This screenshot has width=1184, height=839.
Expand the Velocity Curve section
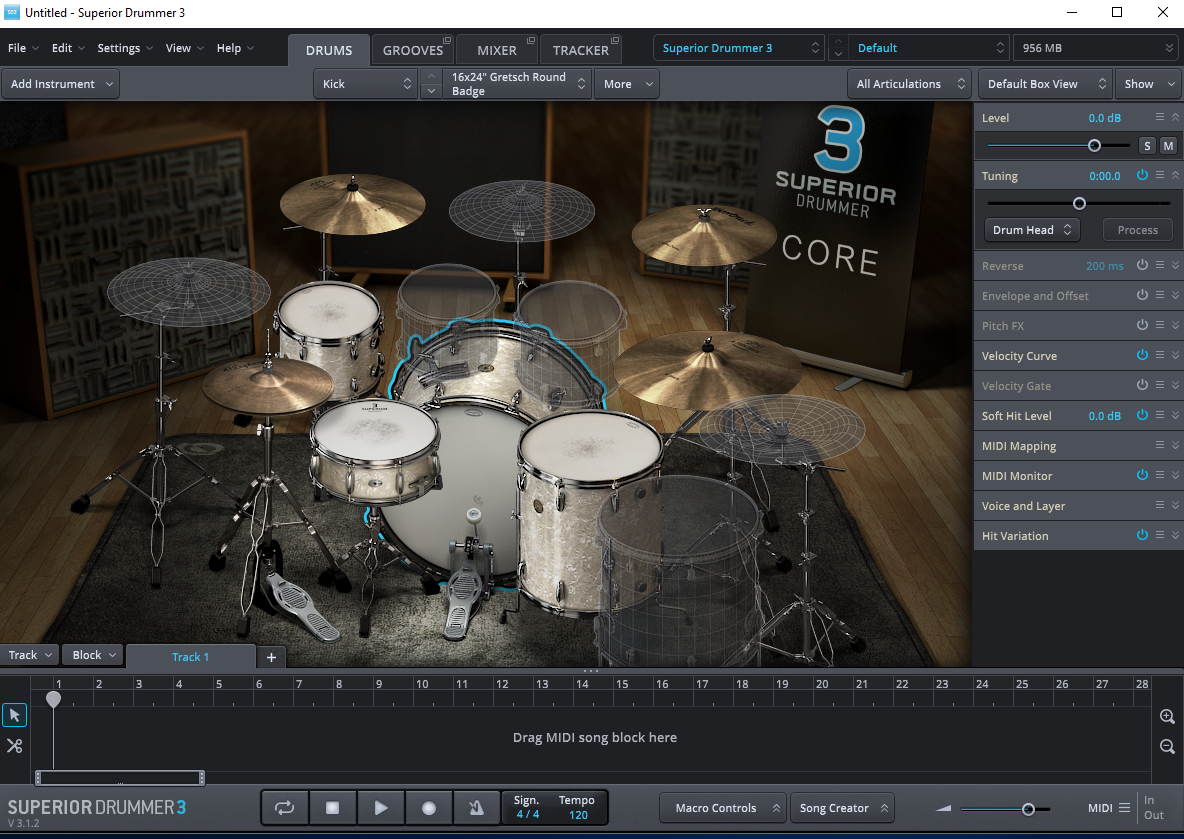pyautogui.click(x=1176, y=355)
